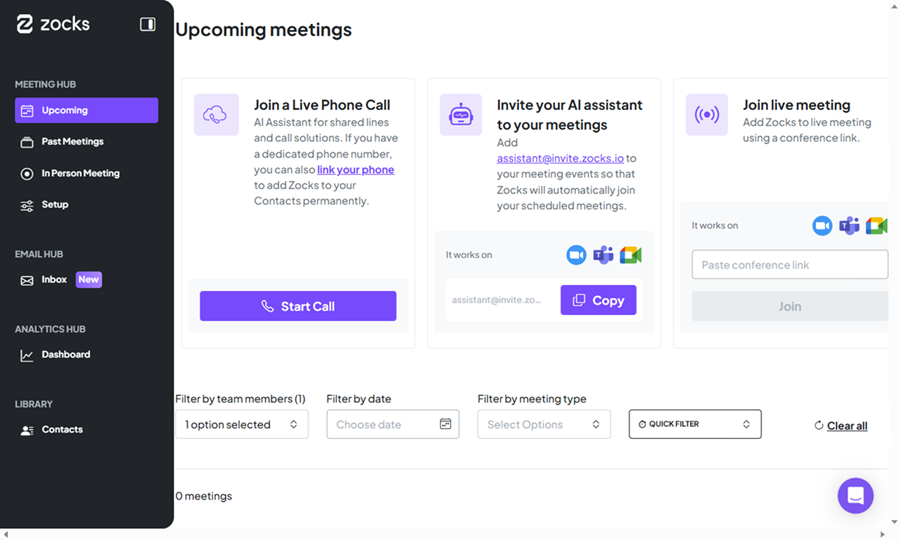The width and height of the screenshot is (900, 540).
Task: Open the chat support bubble icon
Action: click(855, 495)
